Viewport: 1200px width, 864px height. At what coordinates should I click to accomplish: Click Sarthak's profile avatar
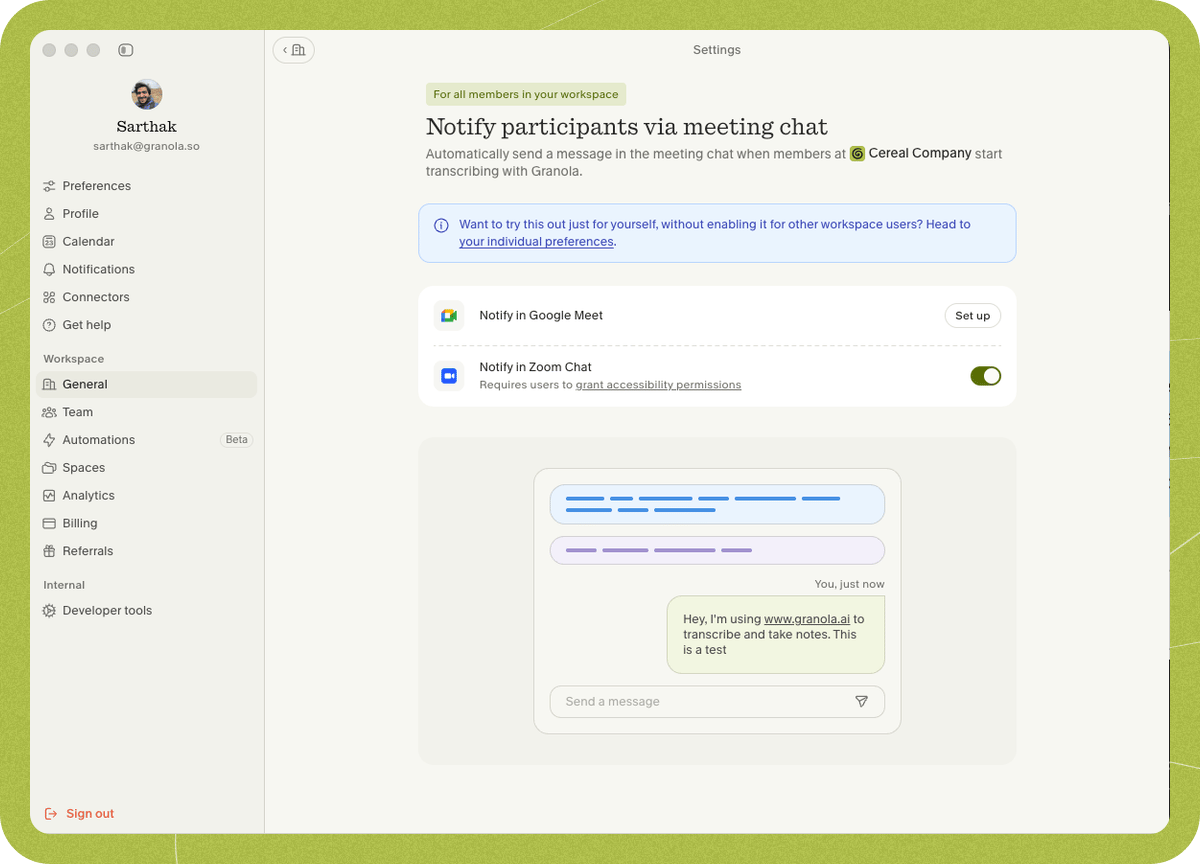pyautogui.click(x=147, y=95)
